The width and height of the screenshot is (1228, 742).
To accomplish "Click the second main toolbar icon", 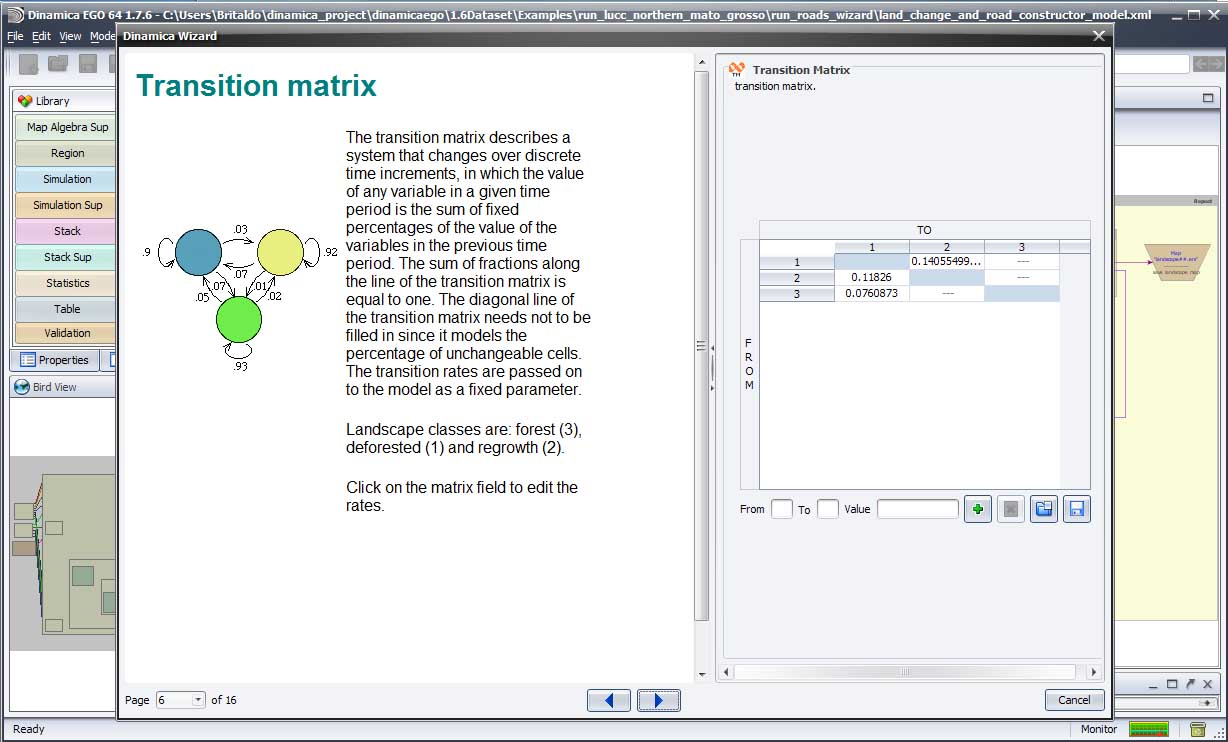I will point(58,64).
